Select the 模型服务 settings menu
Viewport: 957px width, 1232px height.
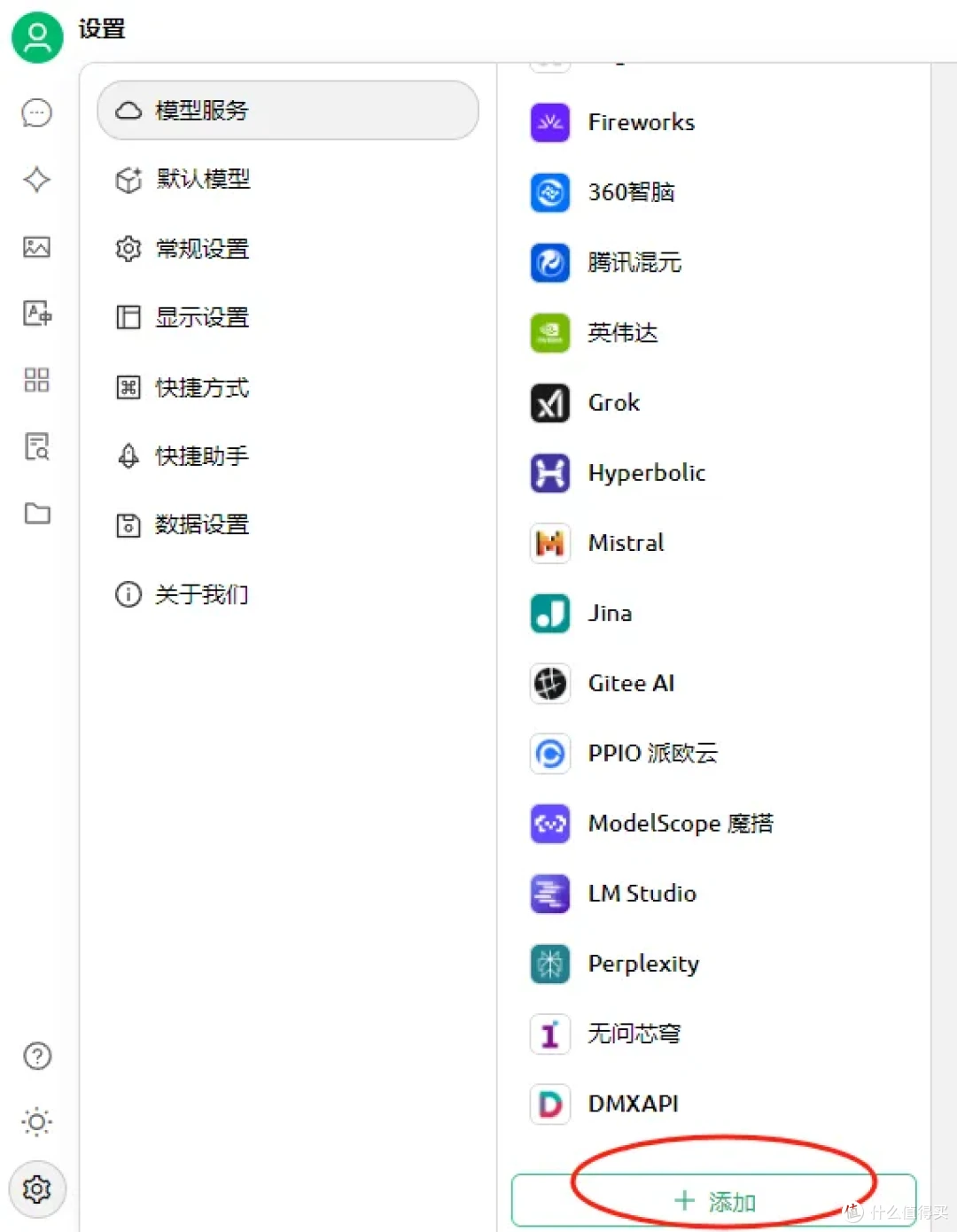(x=288, y=110)
